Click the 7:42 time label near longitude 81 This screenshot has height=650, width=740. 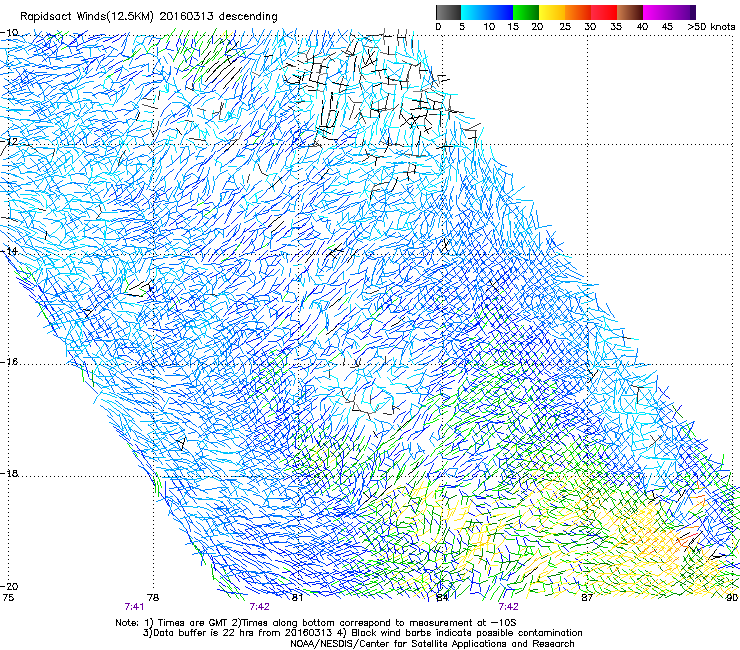pyautogui.click(x=260, y=607)
